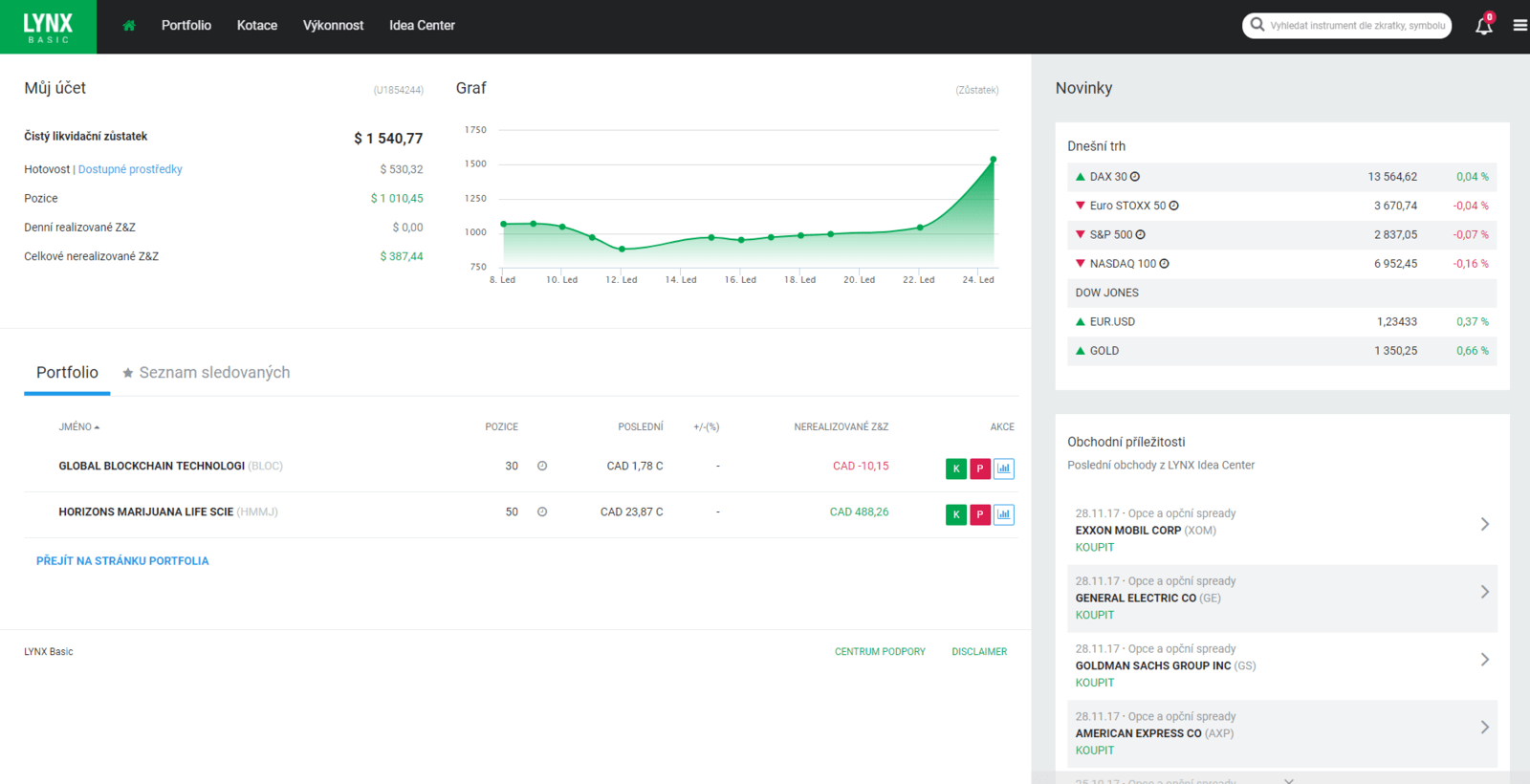This screenshot has height=784, width=1530.
Task: Click the star icon on Seznam sledovaných
Action: (128, 373)
